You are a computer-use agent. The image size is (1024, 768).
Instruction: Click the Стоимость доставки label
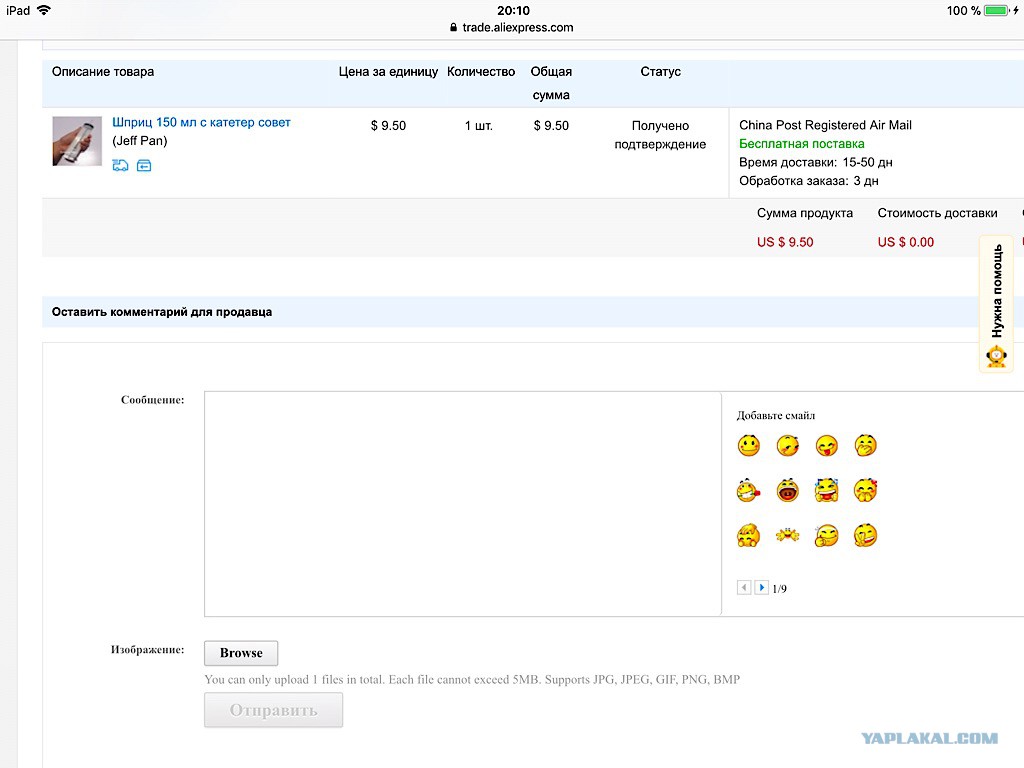click(x=937, y=213)
